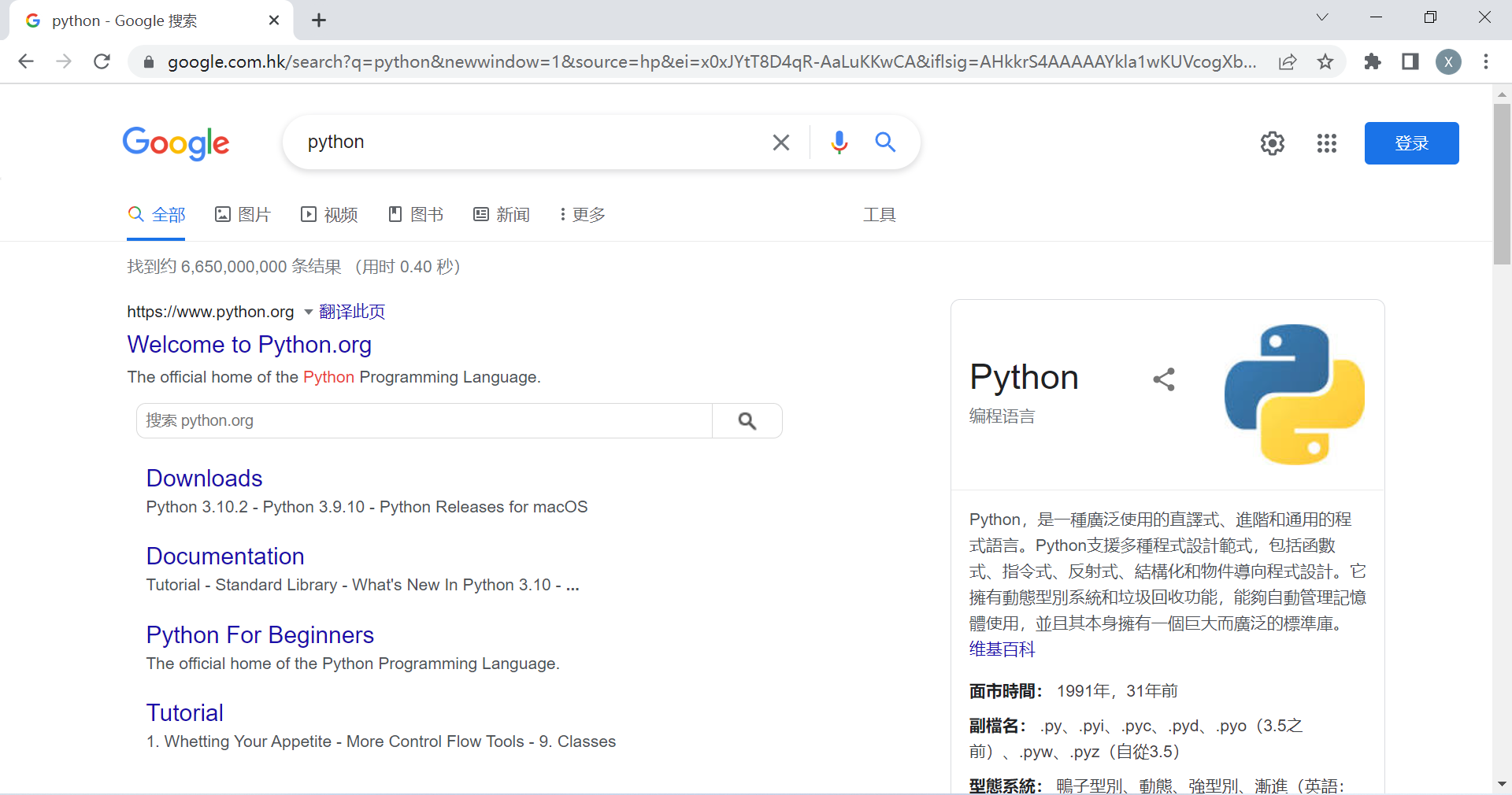1512x795 pixels.
Task: Open the side panel icon
Action: coord(1410,61)
